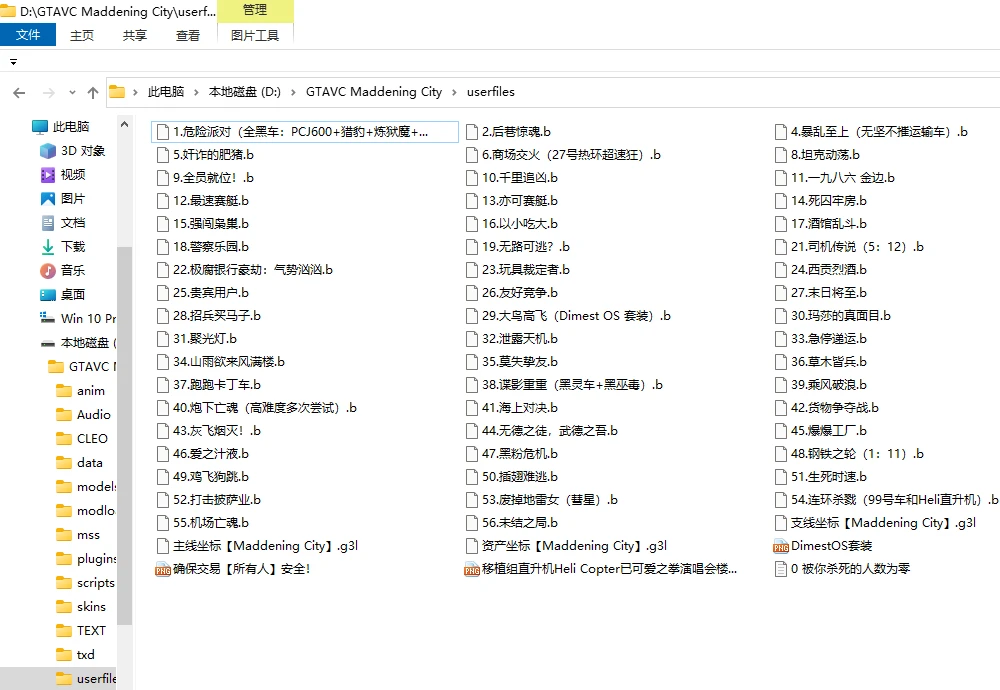Select PNG image 移植组直升机Heli Copter
This screenshot has height=690, width=1000.
coord(601,569)
